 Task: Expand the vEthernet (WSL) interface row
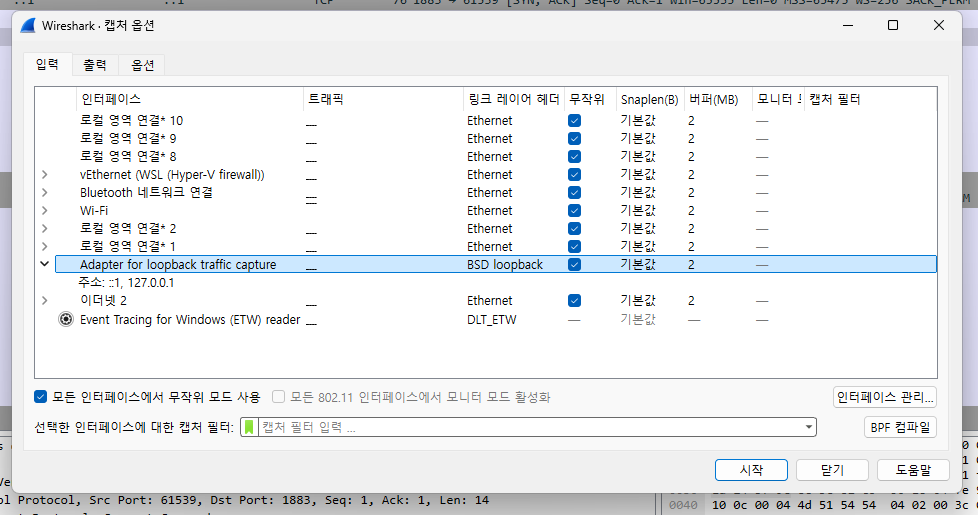point(45,175)
